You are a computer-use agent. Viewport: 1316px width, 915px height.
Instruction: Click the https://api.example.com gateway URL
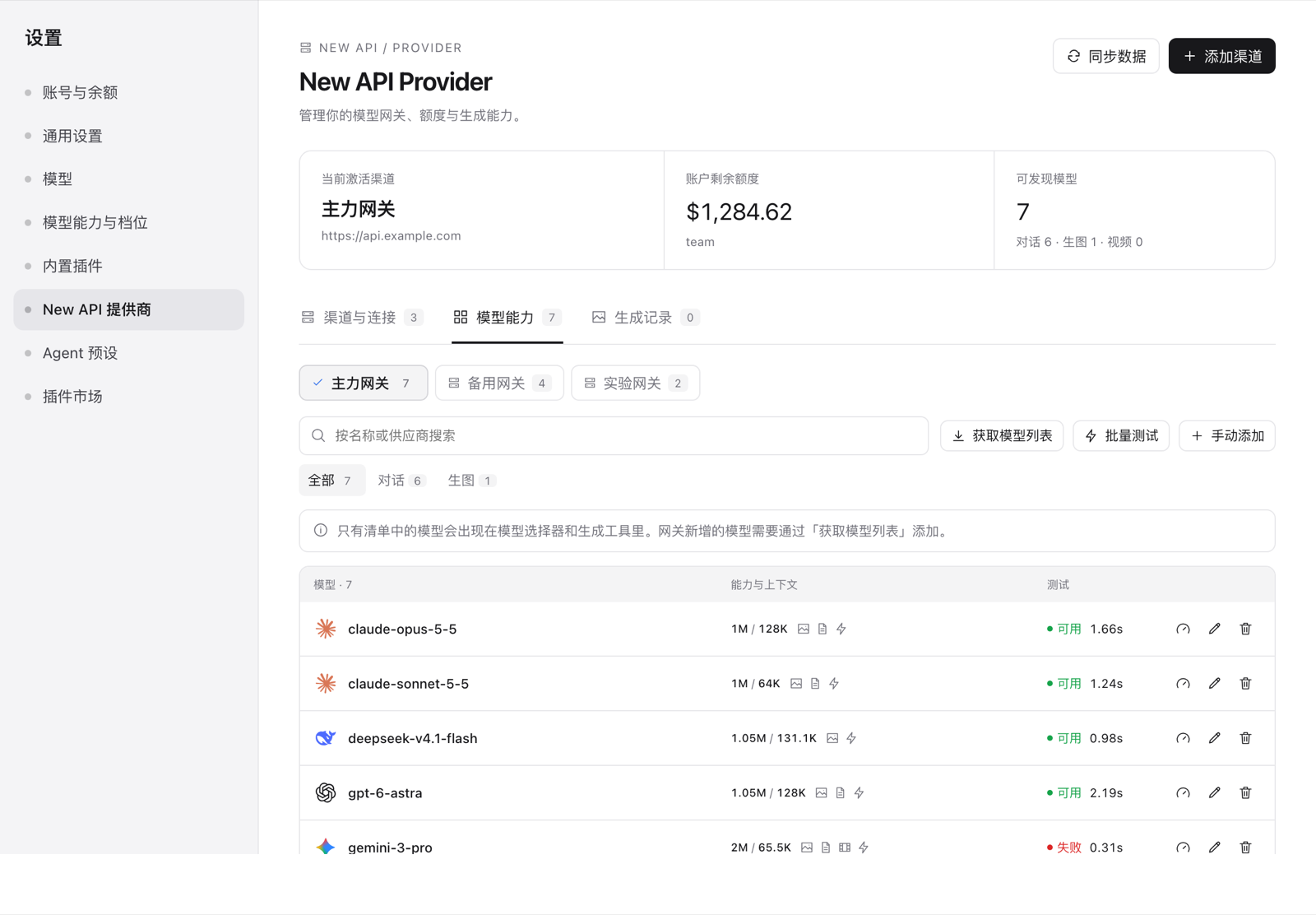392,235
